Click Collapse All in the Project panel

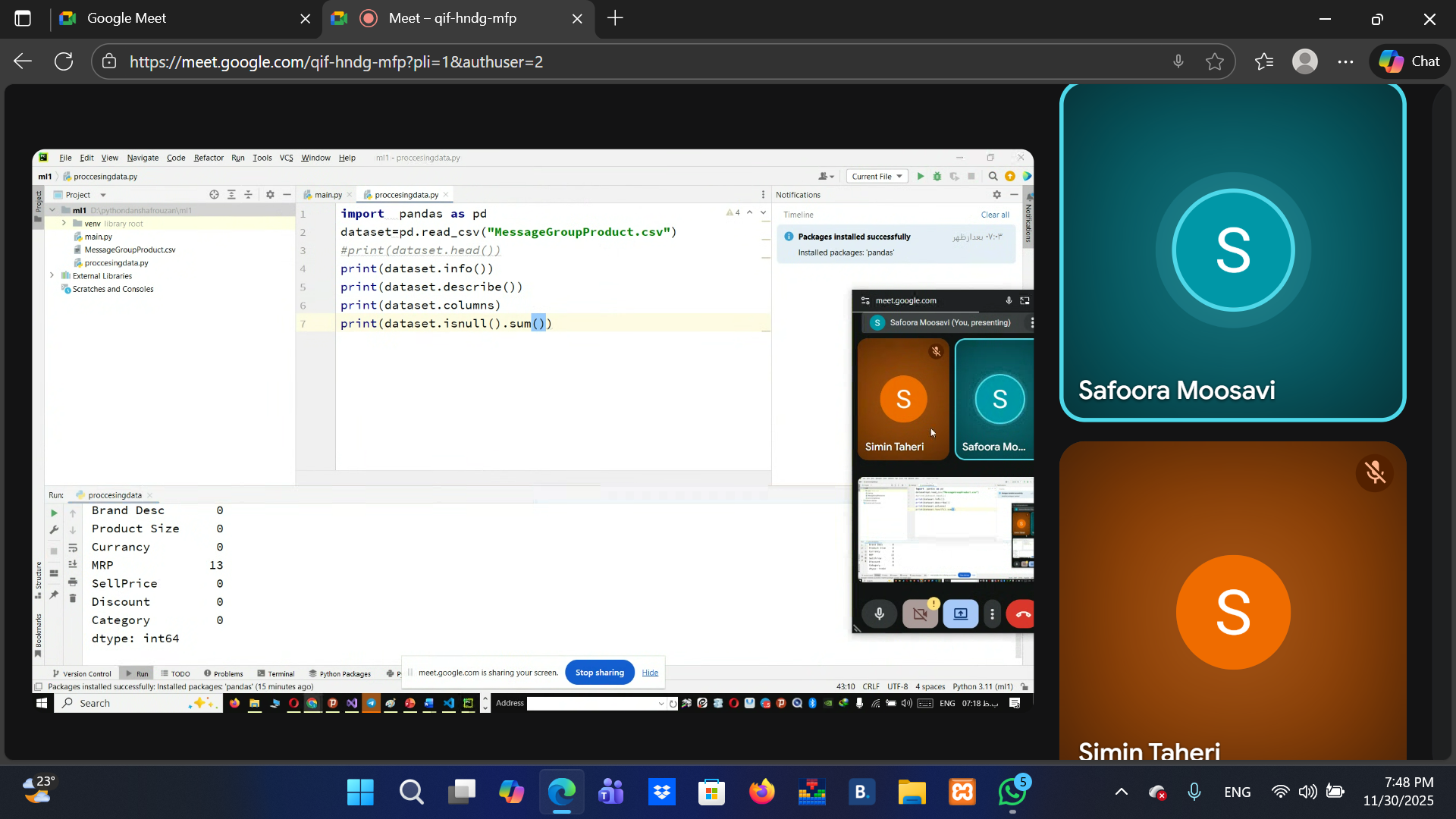248,195
